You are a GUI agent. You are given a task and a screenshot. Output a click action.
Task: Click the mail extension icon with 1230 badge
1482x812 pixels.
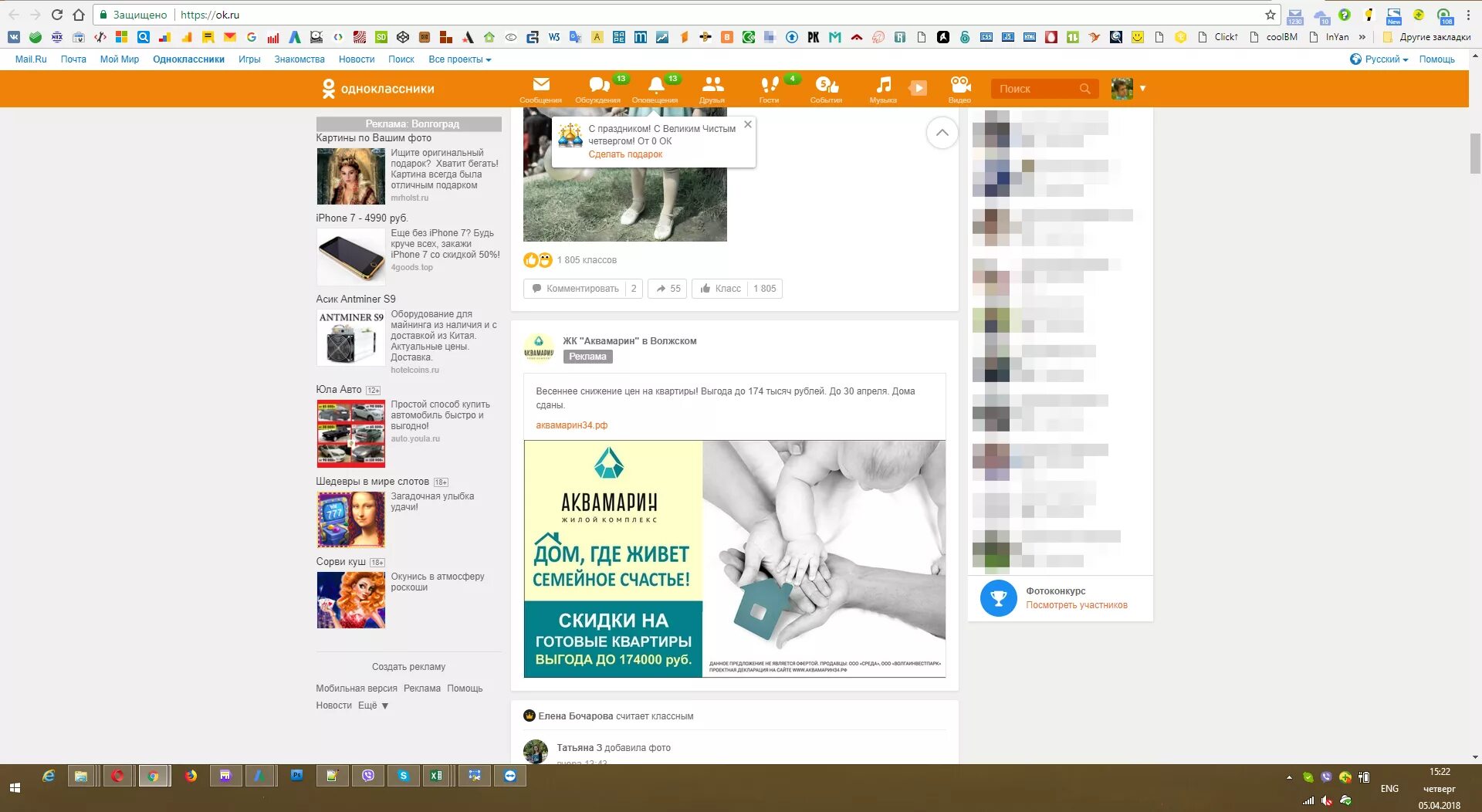1295,16
